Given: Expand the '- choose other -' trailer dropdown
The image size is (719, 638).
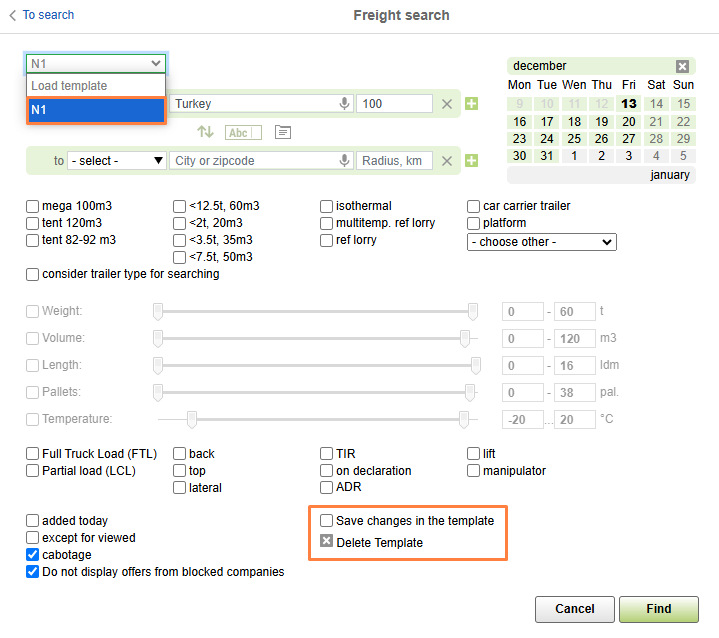Looking at the screenshot, I should [541, 242].
